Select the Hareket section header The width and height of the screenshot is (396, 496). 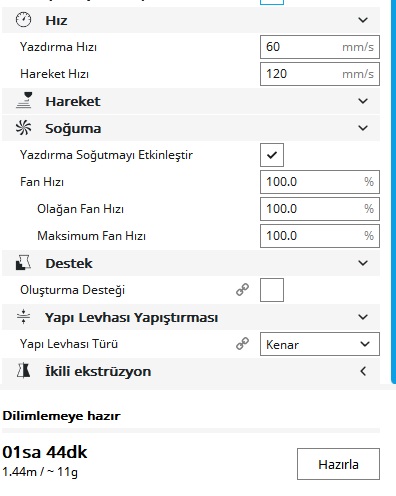[x=191, y=101]
